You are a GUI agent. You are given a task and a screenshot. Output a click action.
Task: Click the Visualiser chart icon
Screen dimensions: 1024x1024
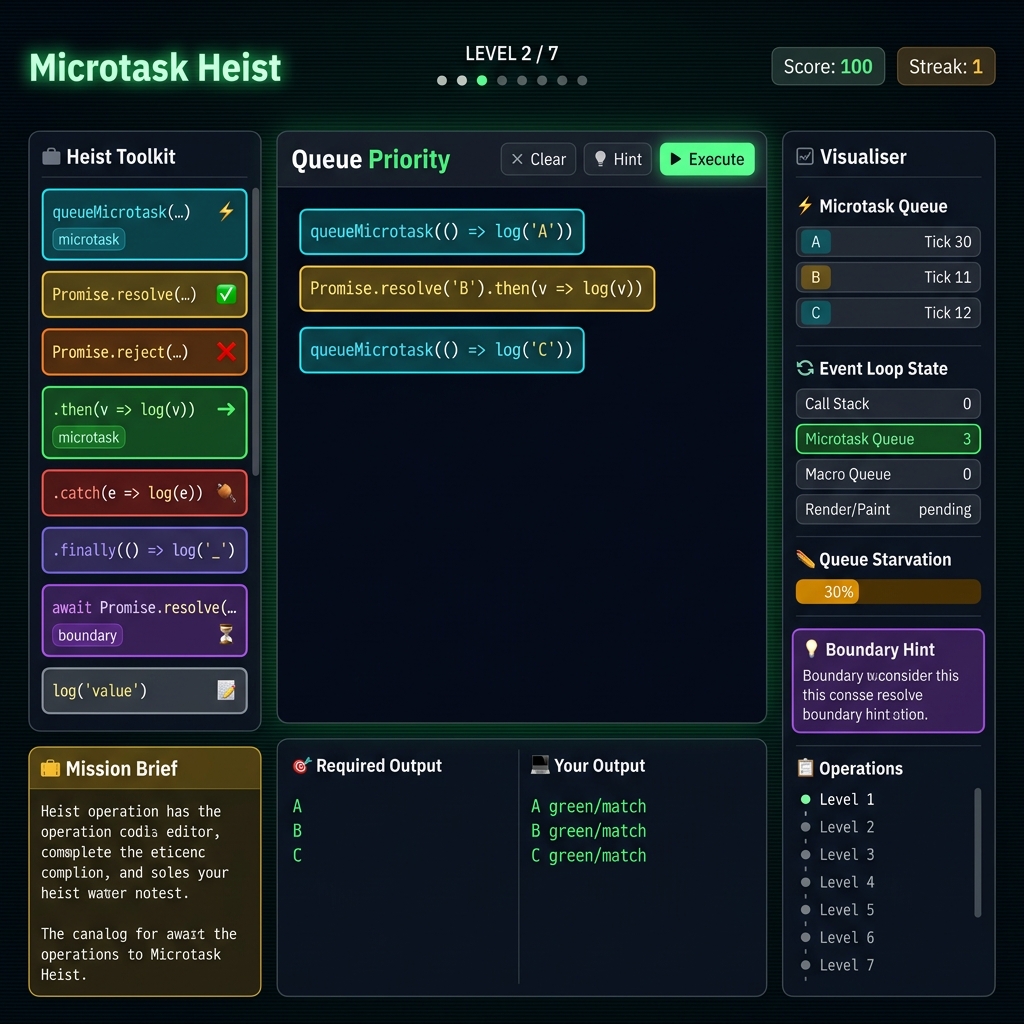click(x=805, y=157)
